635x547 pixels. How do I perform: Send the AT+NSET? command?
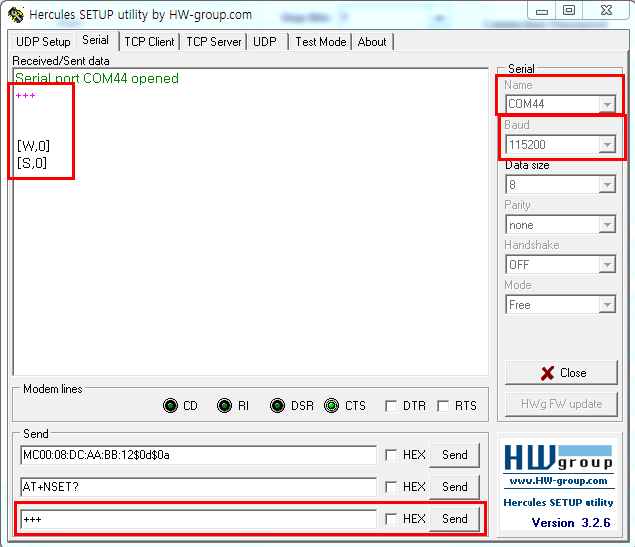coord(454,487)
